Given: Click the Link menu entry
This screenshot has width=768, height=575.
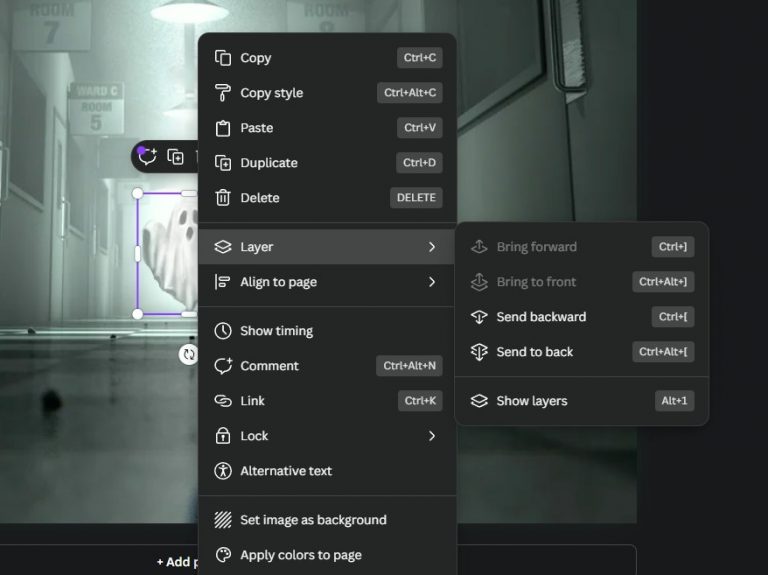Looking at the screenshot, I should coord(252,401).
